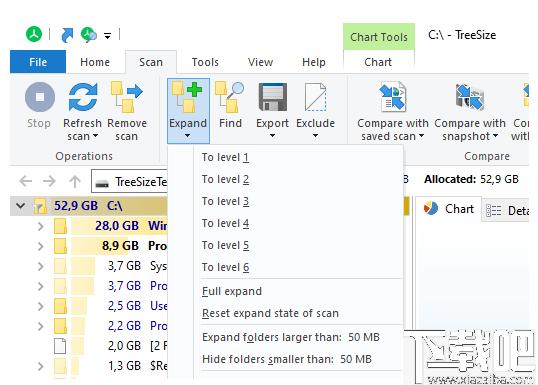The height and width of the screenshot is (385, 538).
Task: Select Reset expand state of scan
Action: tap(285, 313)
